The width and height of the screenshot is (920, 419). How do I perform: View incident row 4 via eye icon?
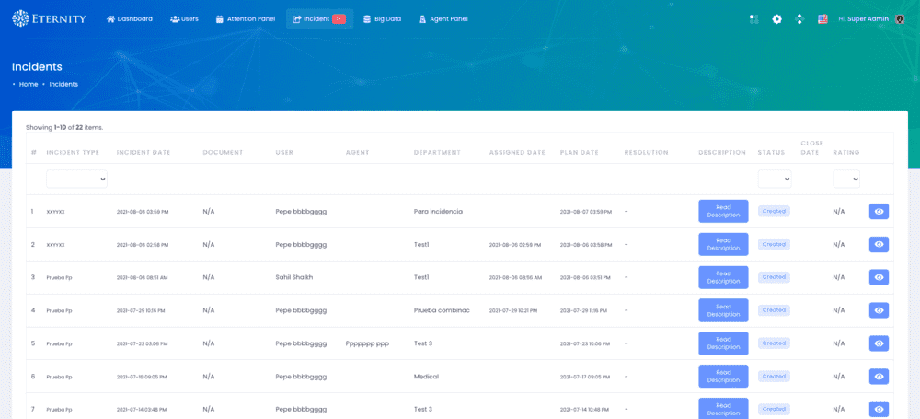point(878,310)
